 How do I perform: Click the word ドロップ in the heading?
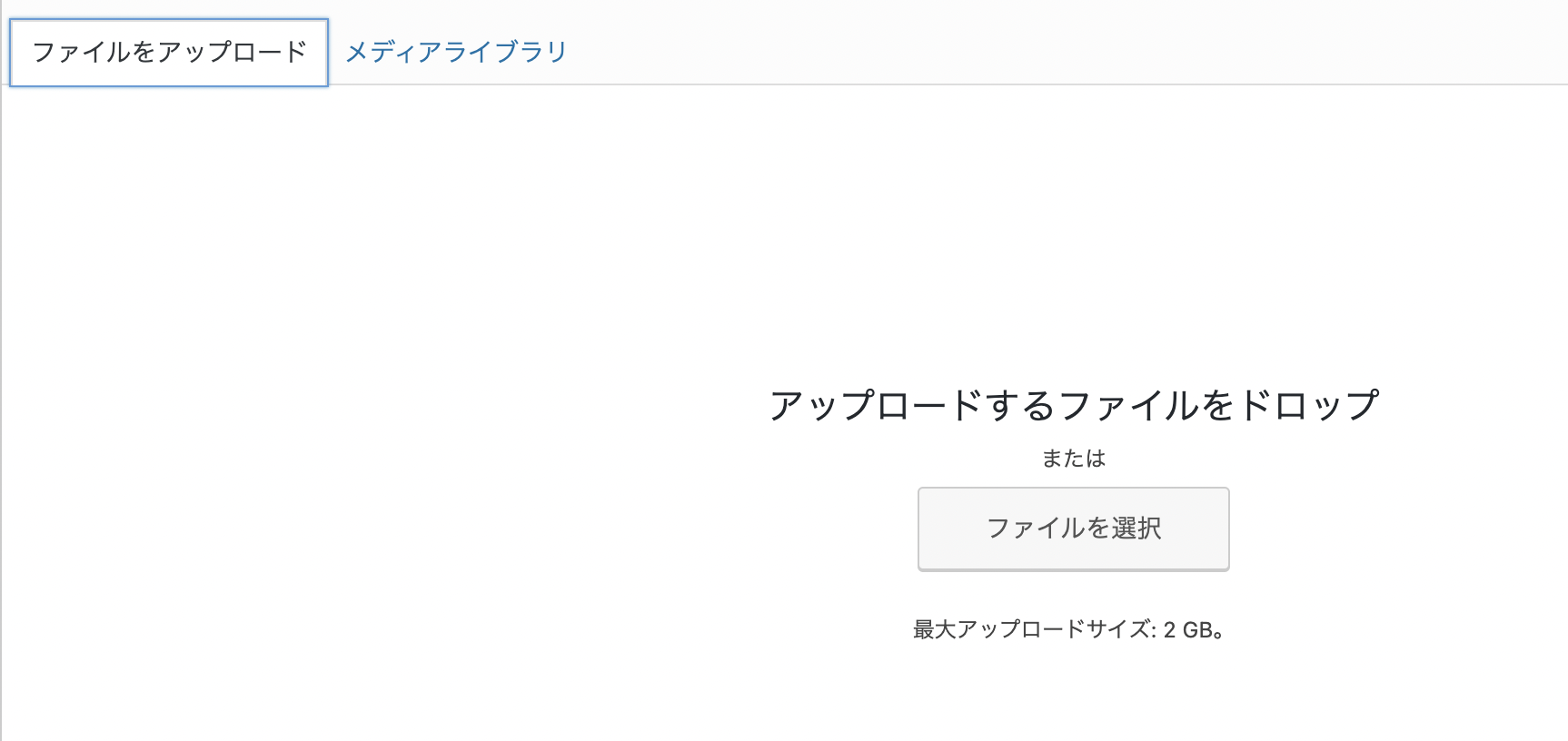pyautogui.click(x=1309, y=405)
